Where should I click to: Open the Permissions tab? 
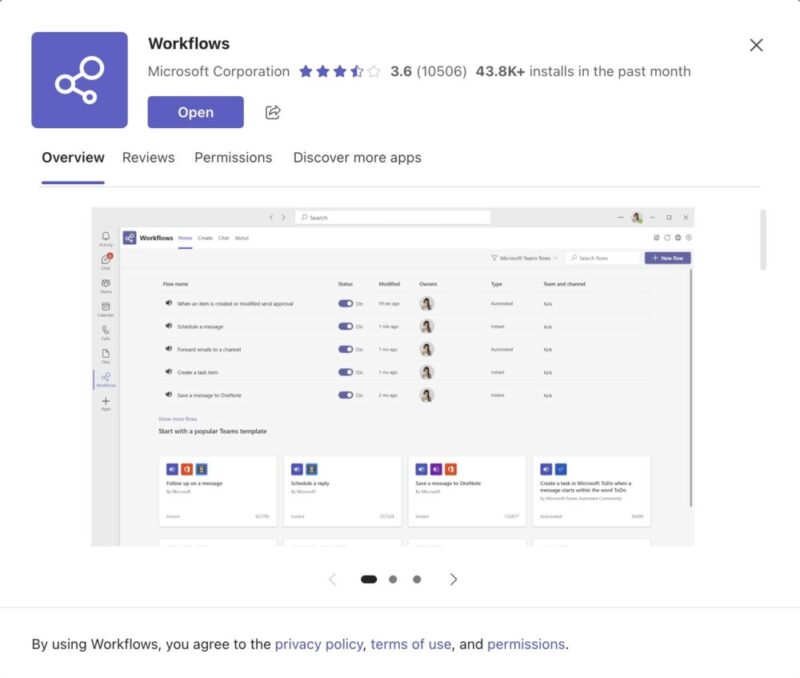click(x=233, y=158)
